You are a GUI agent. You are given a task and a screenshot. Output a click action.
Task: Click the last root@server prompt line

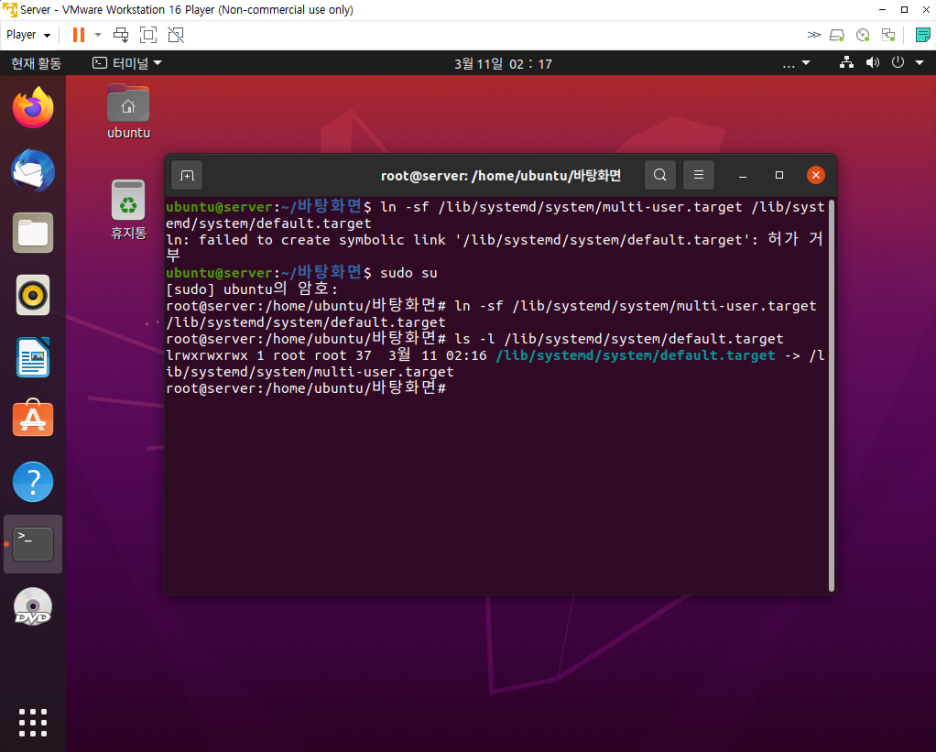(x=306, y=389)
